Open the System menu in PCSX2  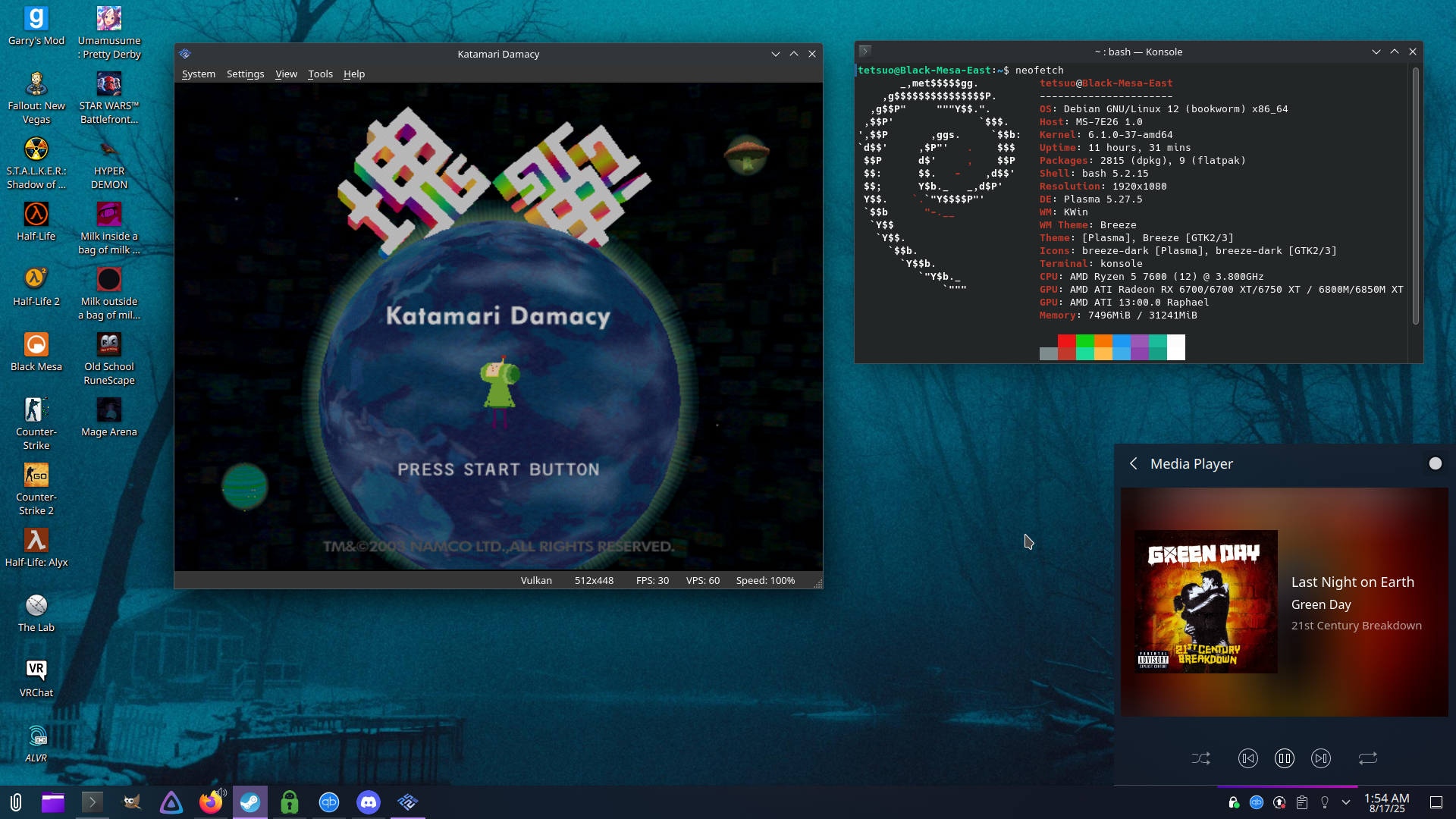coord(198,74)
